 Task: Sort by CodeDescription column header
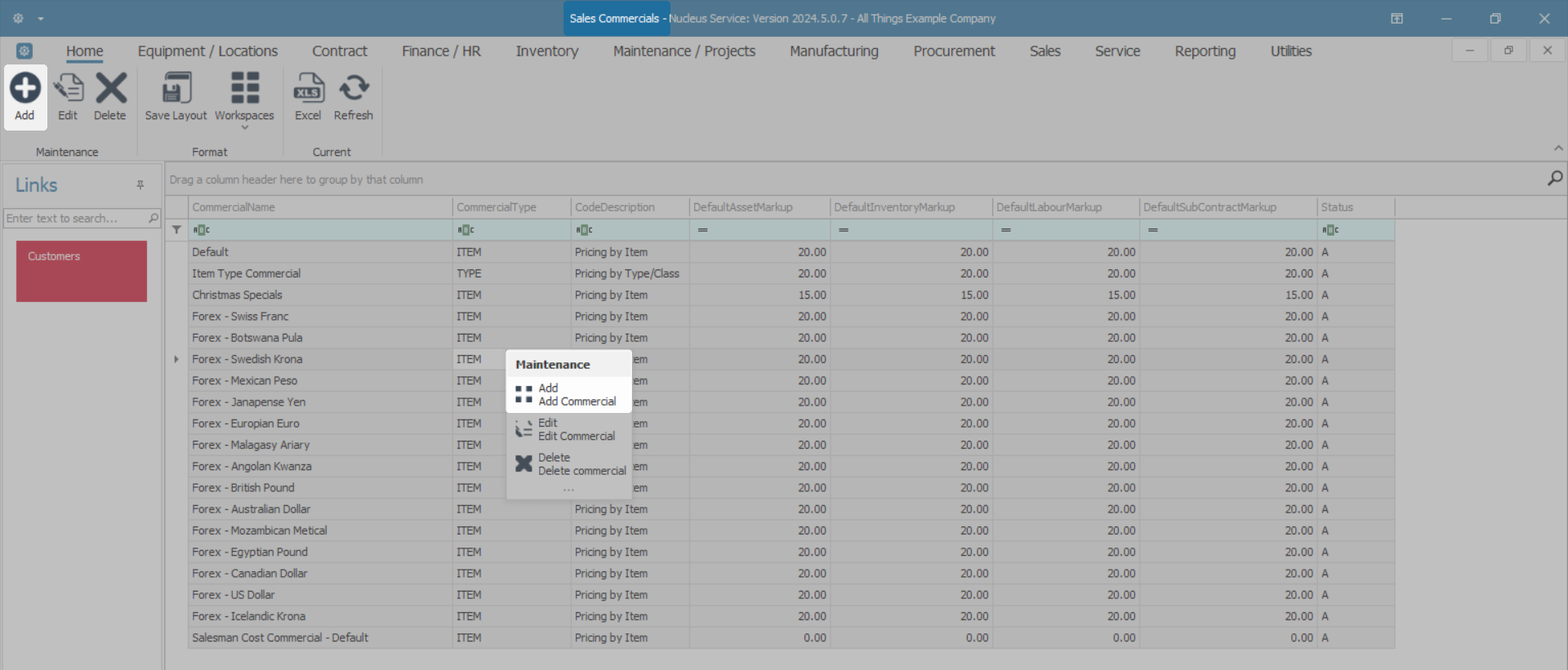tap(630, 207)
